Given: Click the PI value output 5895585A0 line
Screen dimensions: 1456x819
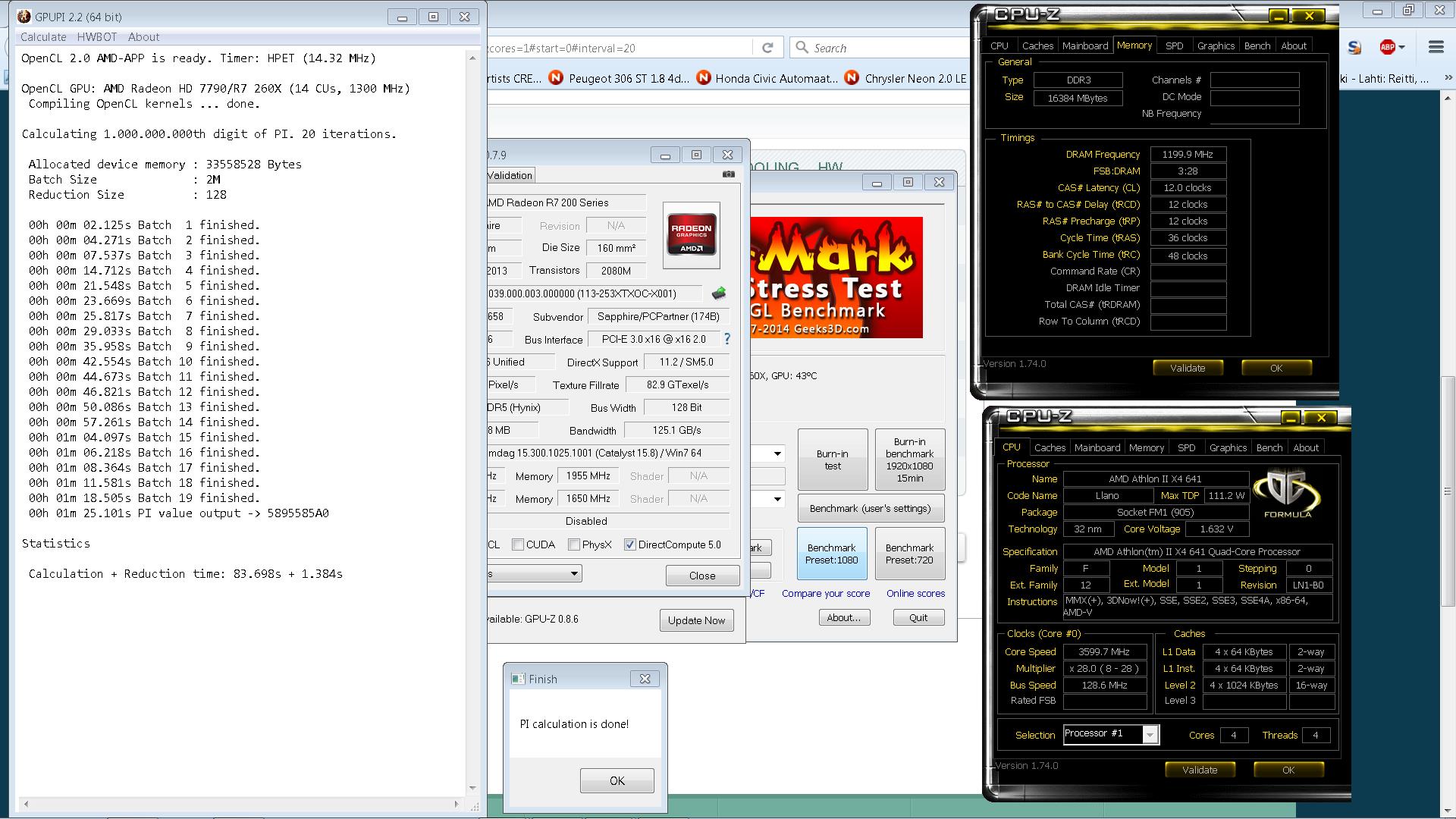Looking at the screenshot, I should pyautogui.click(x=179, y=513).
